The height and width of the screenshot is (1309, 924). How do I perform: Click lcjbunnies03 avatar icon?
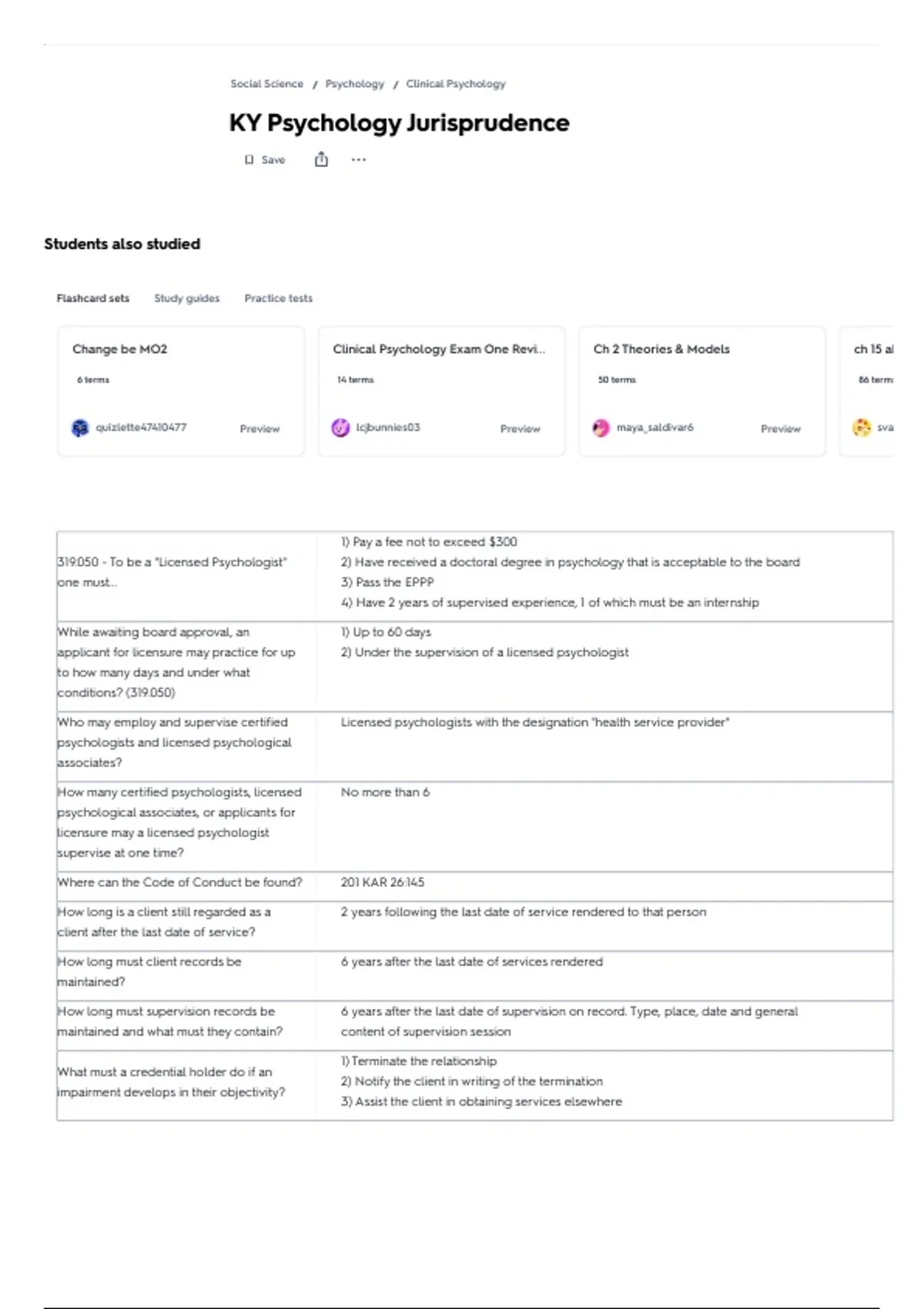[340, 428]
